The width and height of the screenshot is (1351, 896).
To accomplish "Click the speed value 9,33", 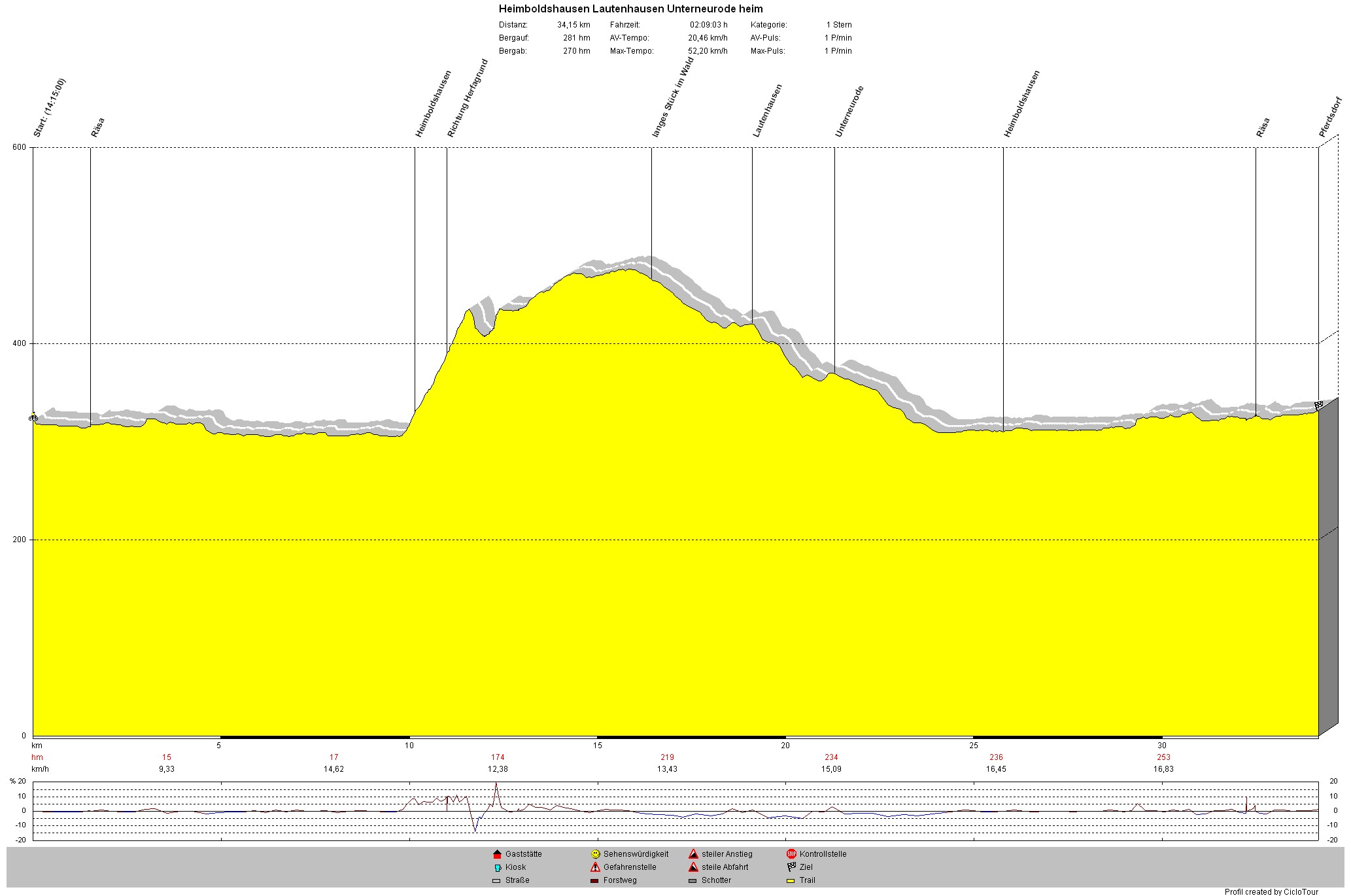I will 167,769.
